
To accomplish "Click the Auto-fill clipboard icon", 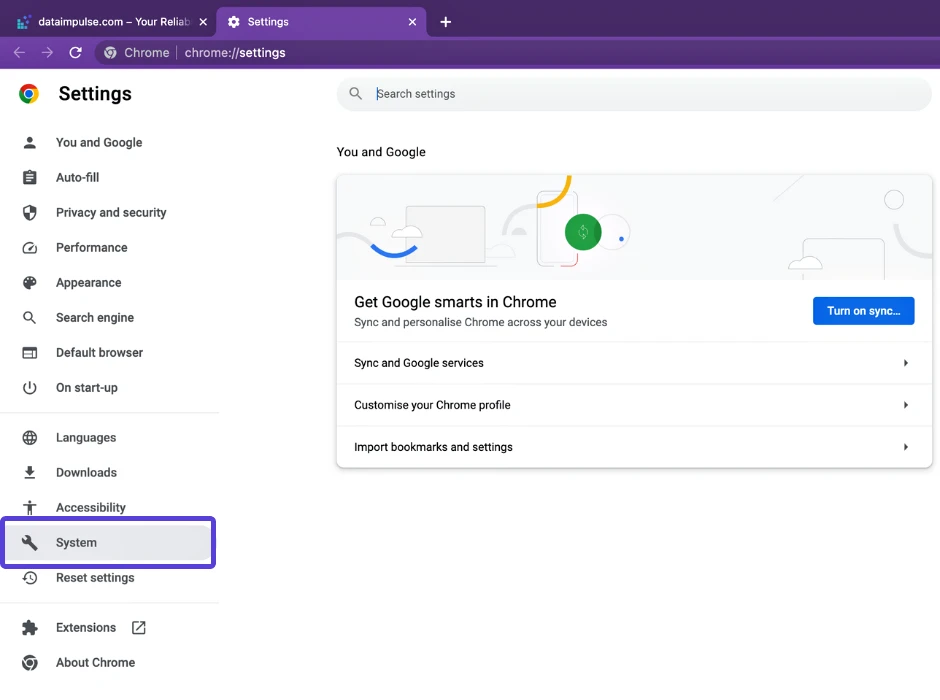I will (29, 177).
